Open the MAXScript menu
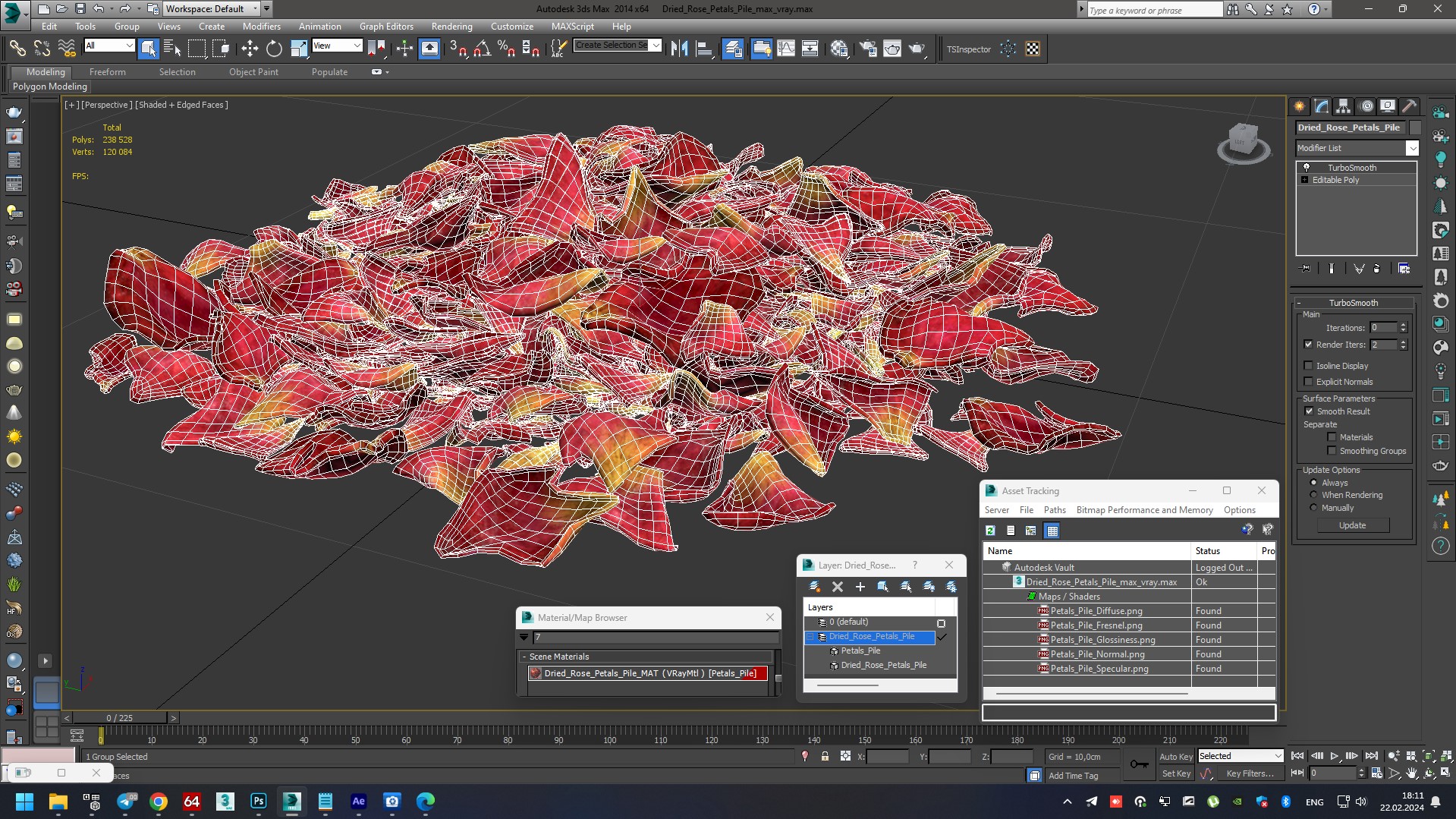This screenshot has height=819, width=1456. pyautogui.click(x=573, y=26)
